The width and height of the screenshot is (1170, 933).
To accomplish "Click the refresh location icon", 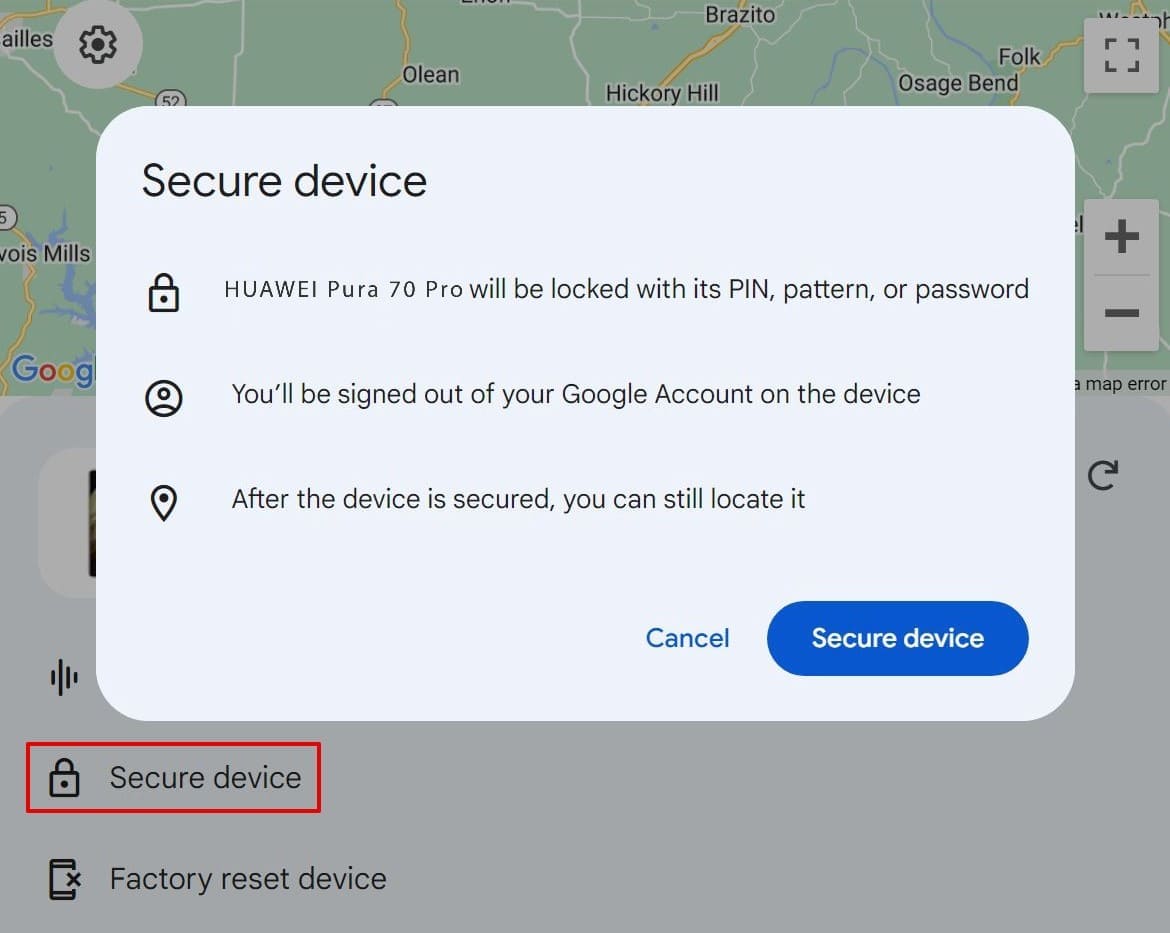I will pos(1103,477).
